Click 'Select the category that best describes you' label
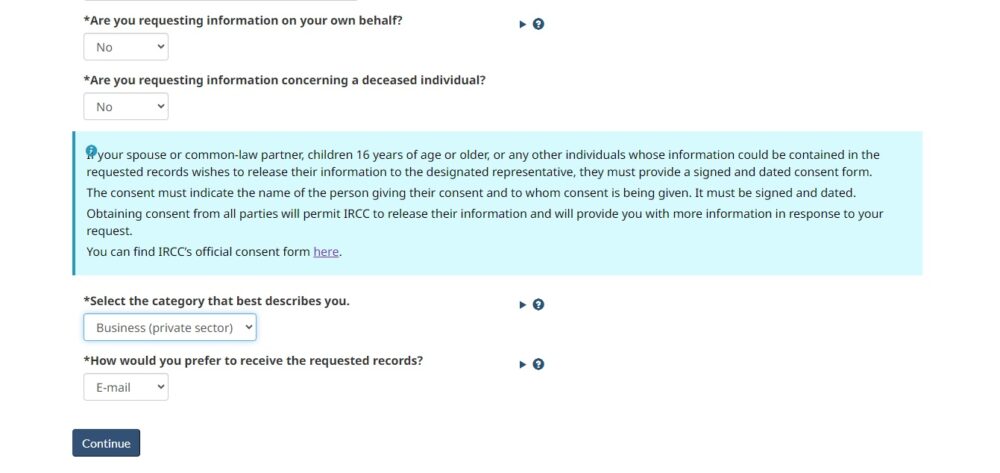Viewport: 1000px width, 473px height. 216,301
